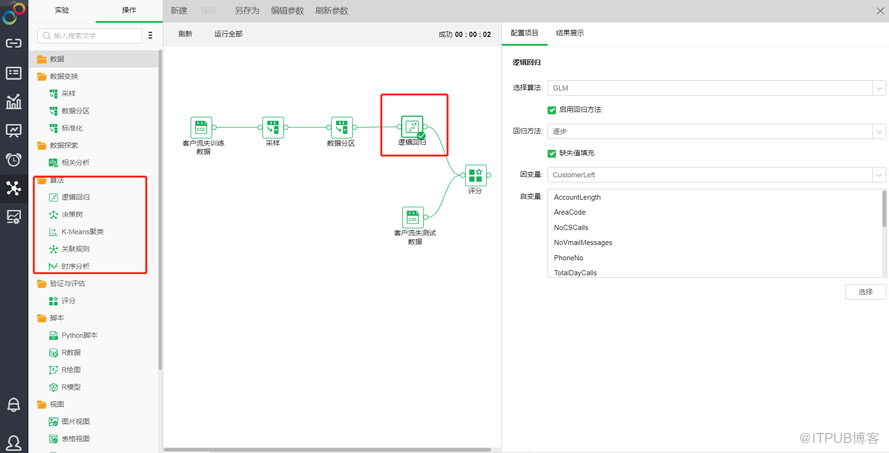
Task: Select the data mining network icon in the sidebar
Action: coord(14,188)
